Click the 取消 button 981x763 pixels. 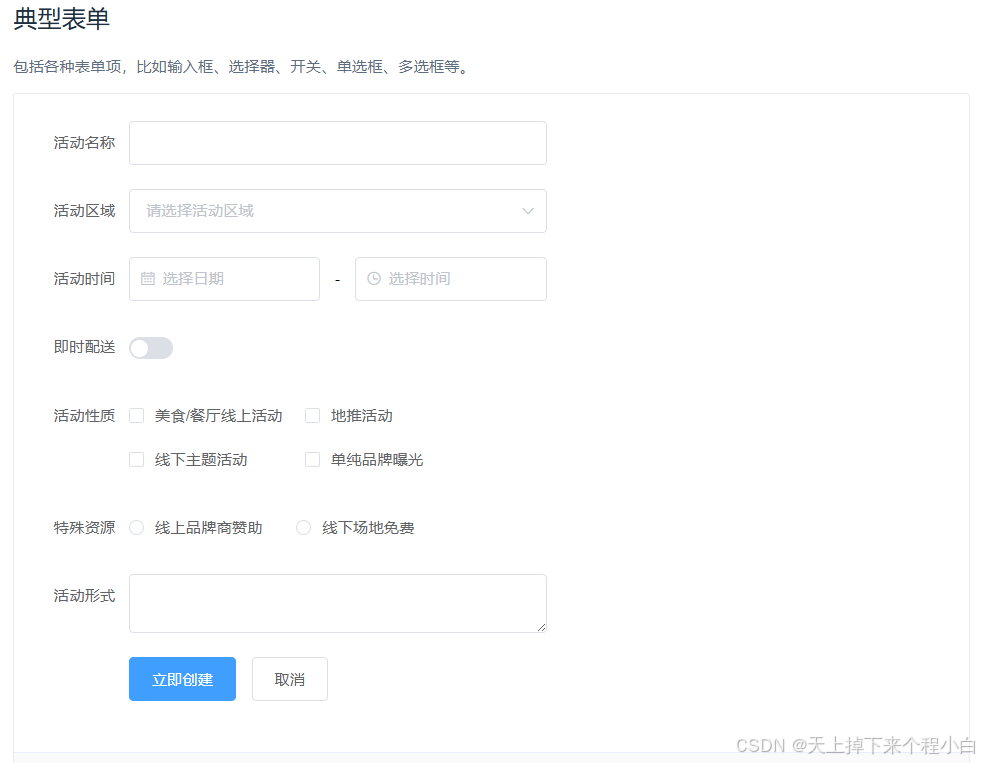290,679
